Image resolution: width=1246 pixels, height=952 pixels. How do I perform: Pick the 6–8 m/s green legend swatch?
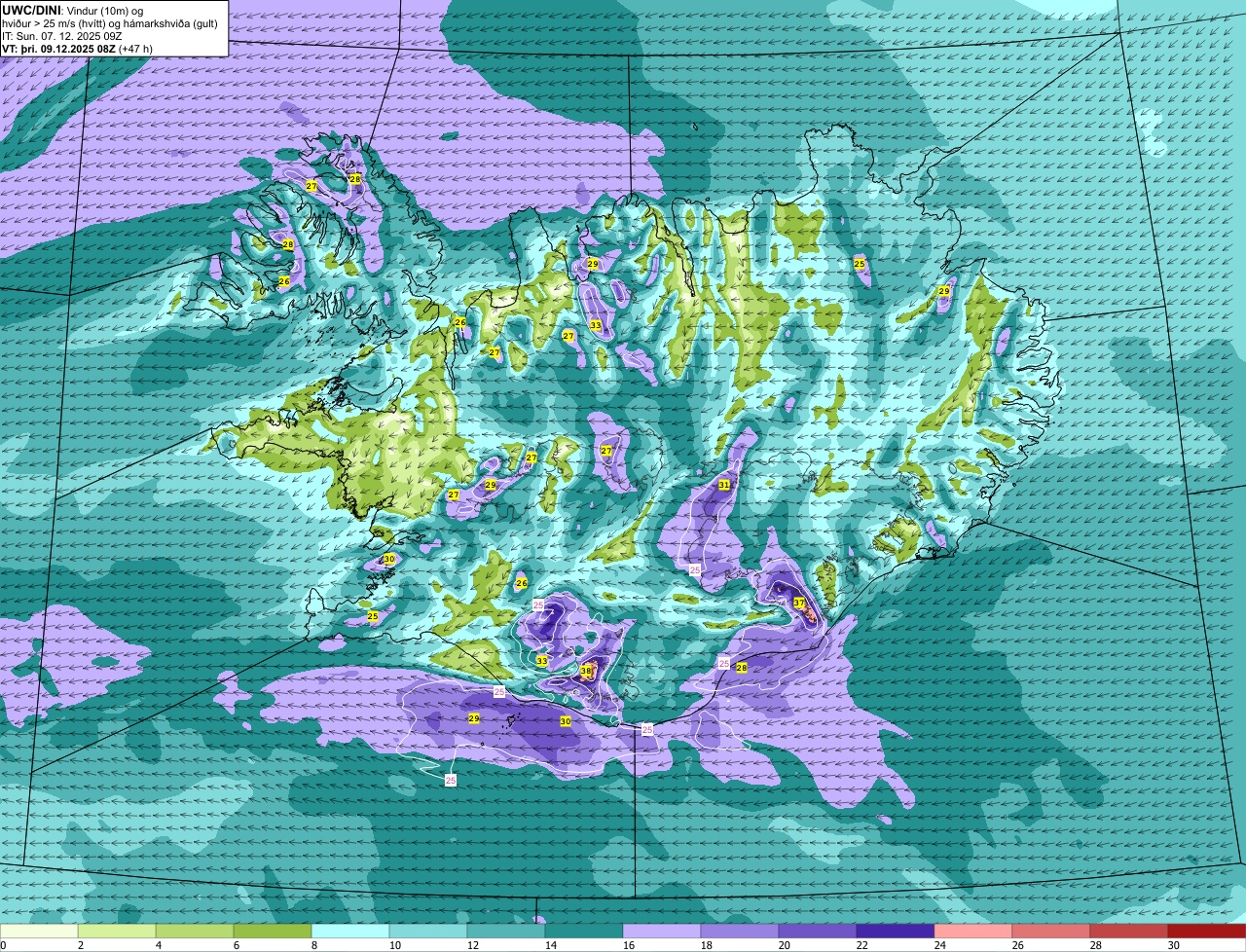coord(273,931)
